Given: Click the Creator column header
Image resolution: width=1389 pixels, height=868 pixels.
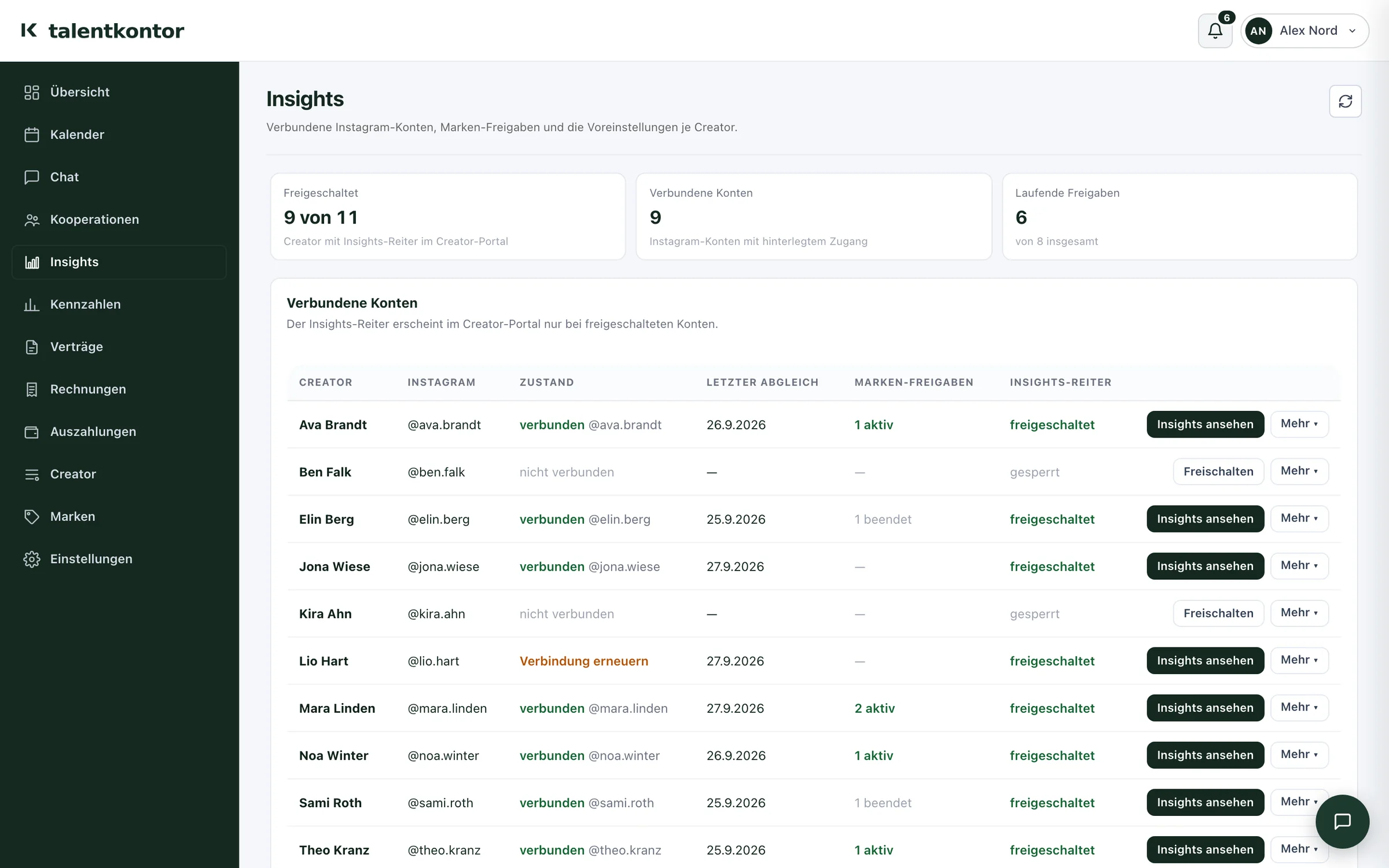Looking at the screenshot, I should pyautogui.click(x=325, y=382).
